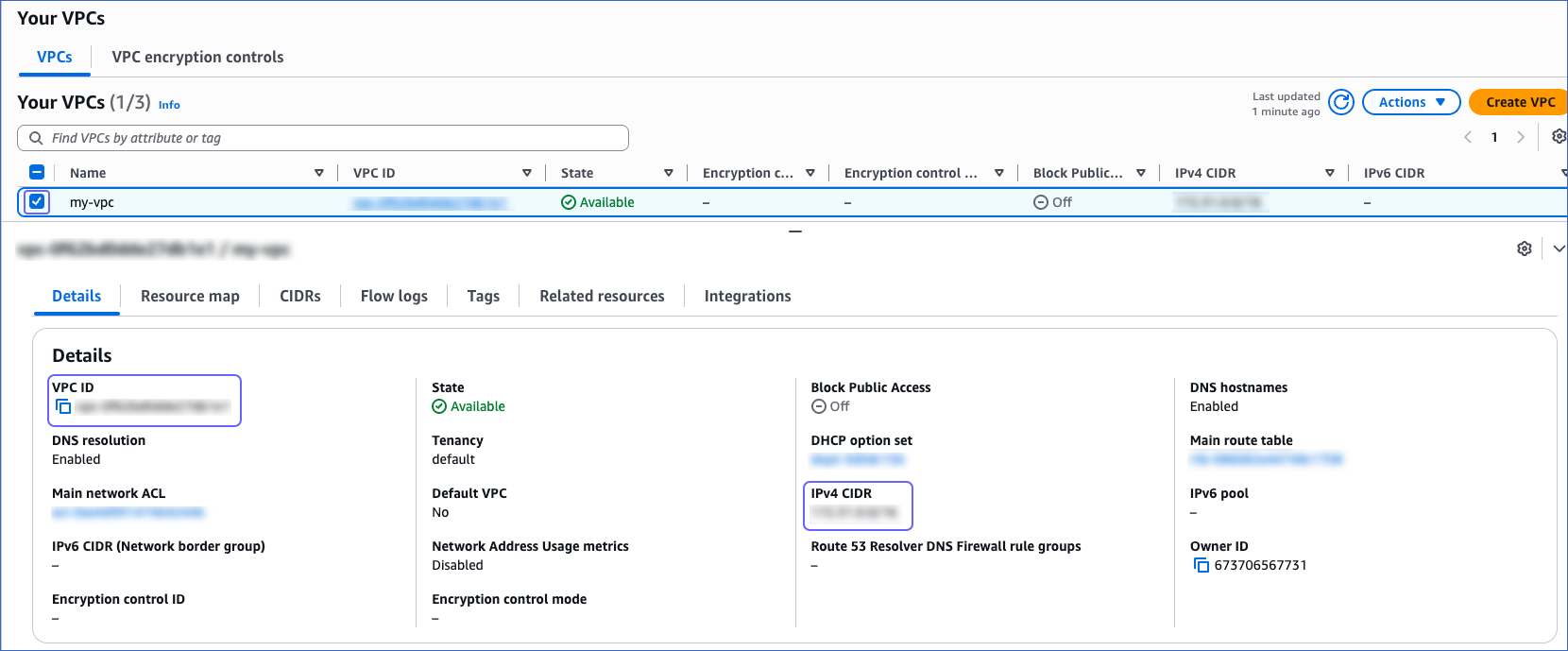Open the Related resources tab
Image resolution: width=1568 pixels, height=651 pixels.
click(602, 296)
